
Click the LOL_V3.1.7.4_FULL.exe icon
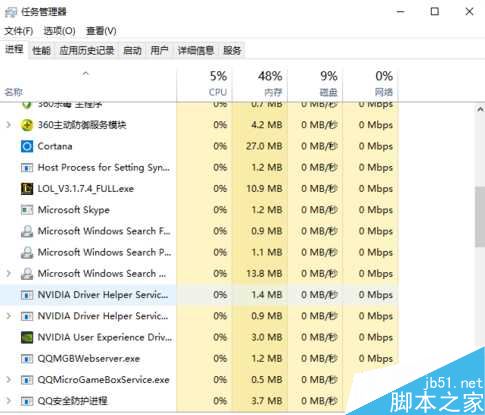click(27, 189)
